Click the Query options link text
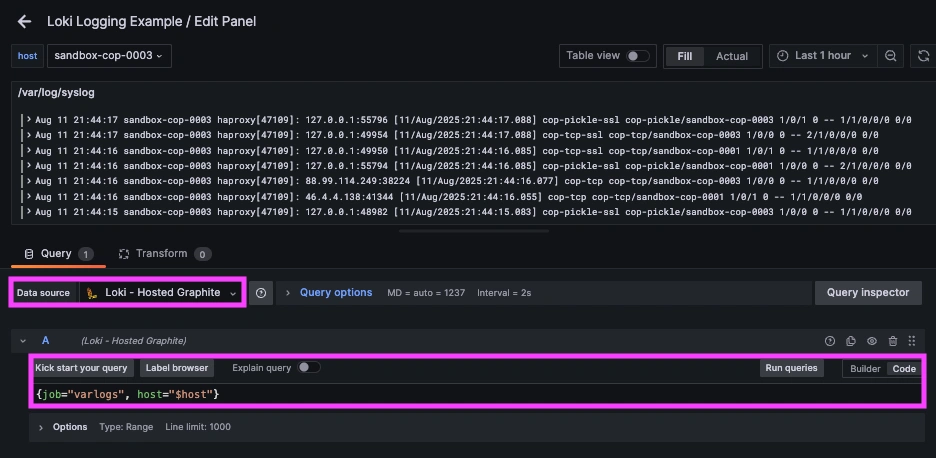936x458 pixels. (x=336, y=293)
